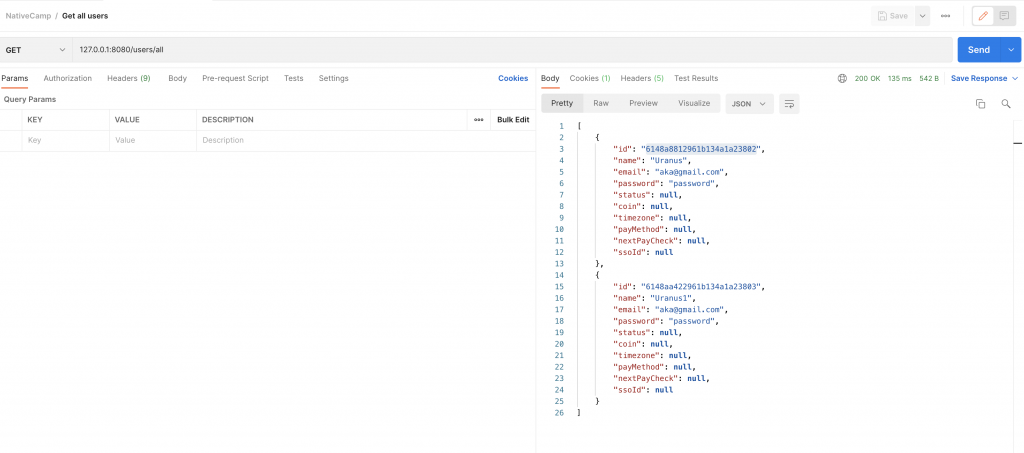Click the id value 6148aa422961b134a1a23803
1024x453 pixels.
pos(701,287)
